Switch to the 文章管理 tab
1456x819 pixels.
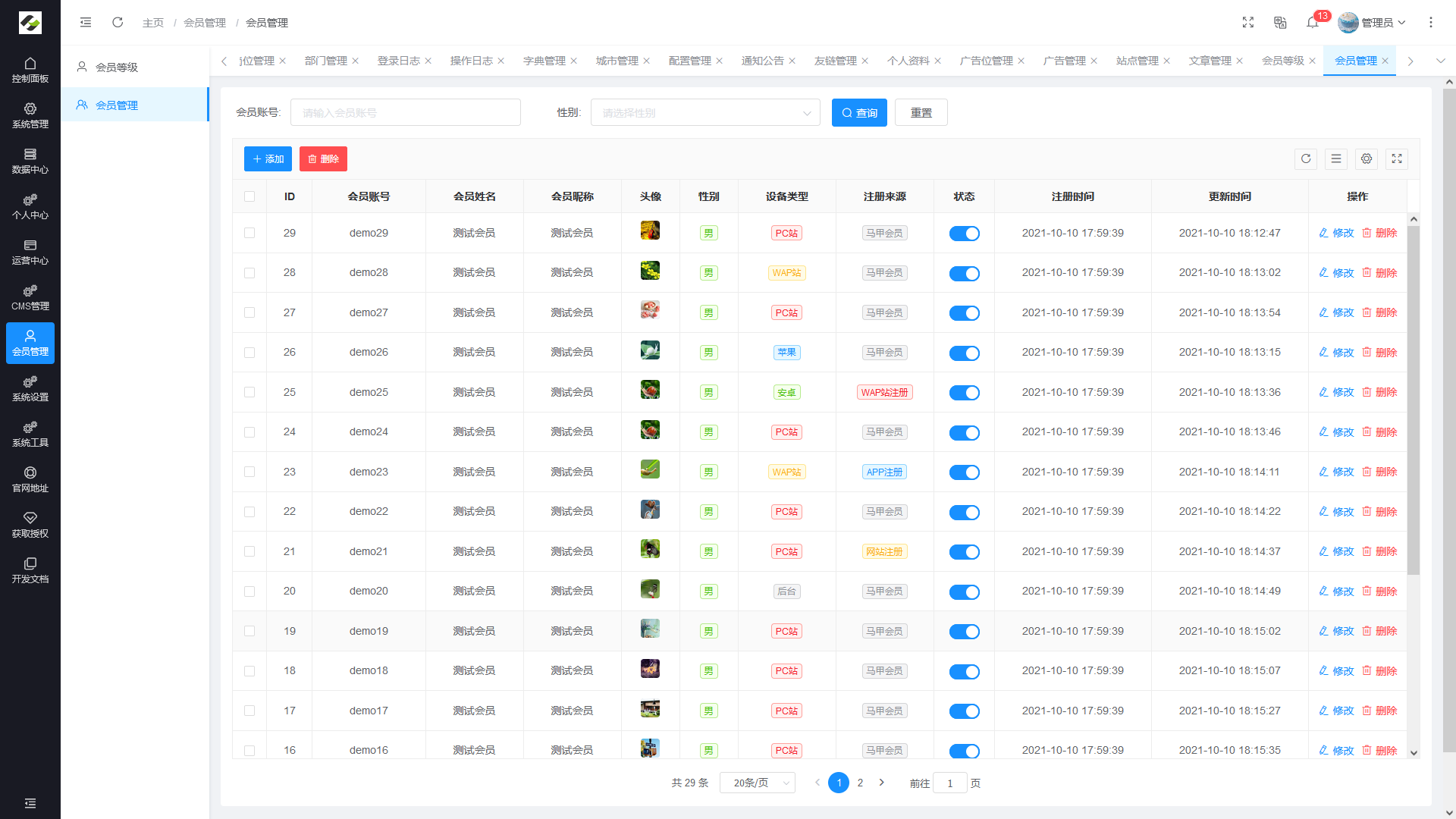pyautogui.click(x=1210, y=61)
